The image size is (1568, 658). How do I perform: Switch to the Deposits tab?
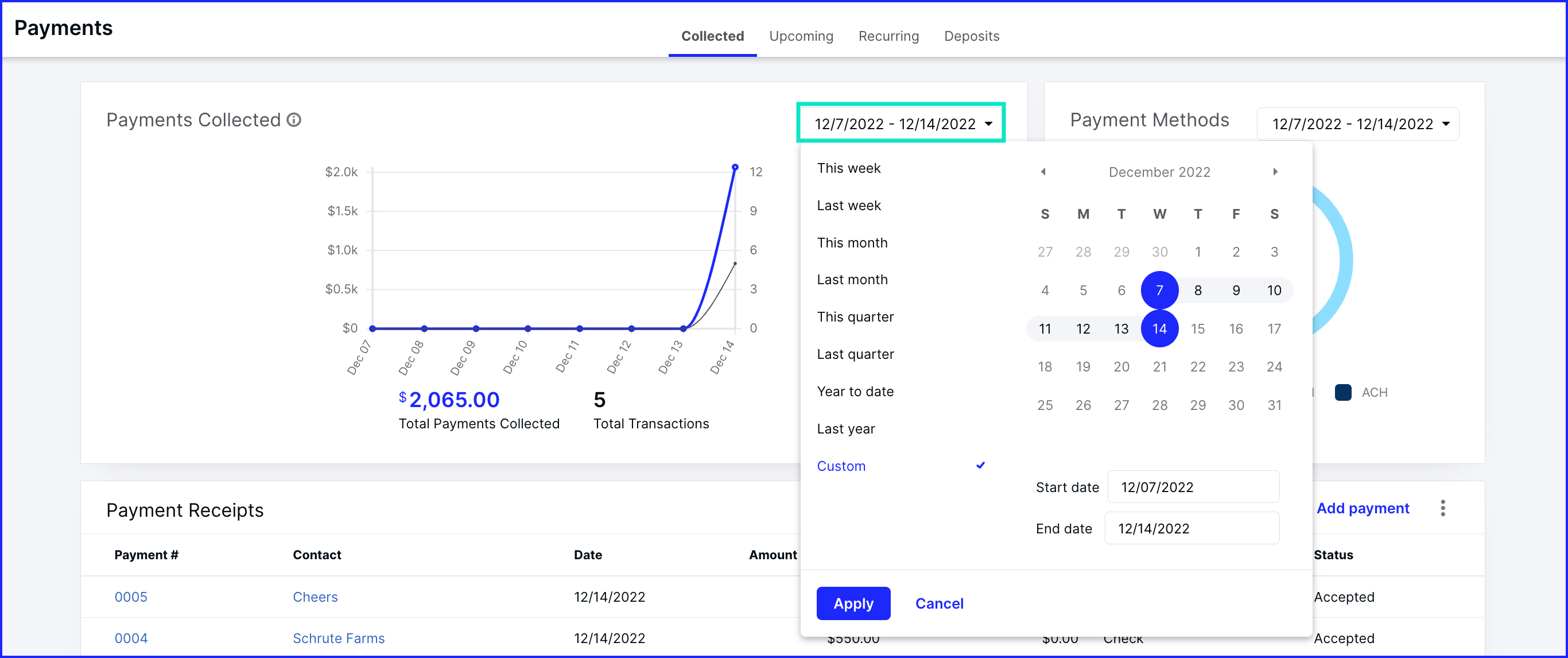tap(972, 36)
